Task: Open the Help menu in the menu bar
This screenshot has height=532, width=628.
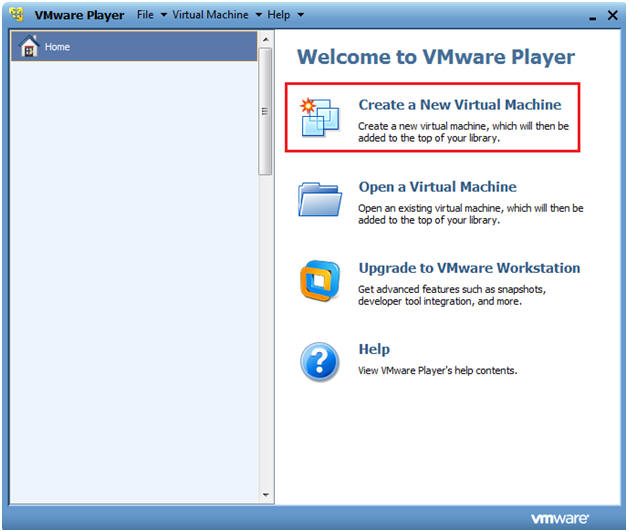Action: coord(279,15)
